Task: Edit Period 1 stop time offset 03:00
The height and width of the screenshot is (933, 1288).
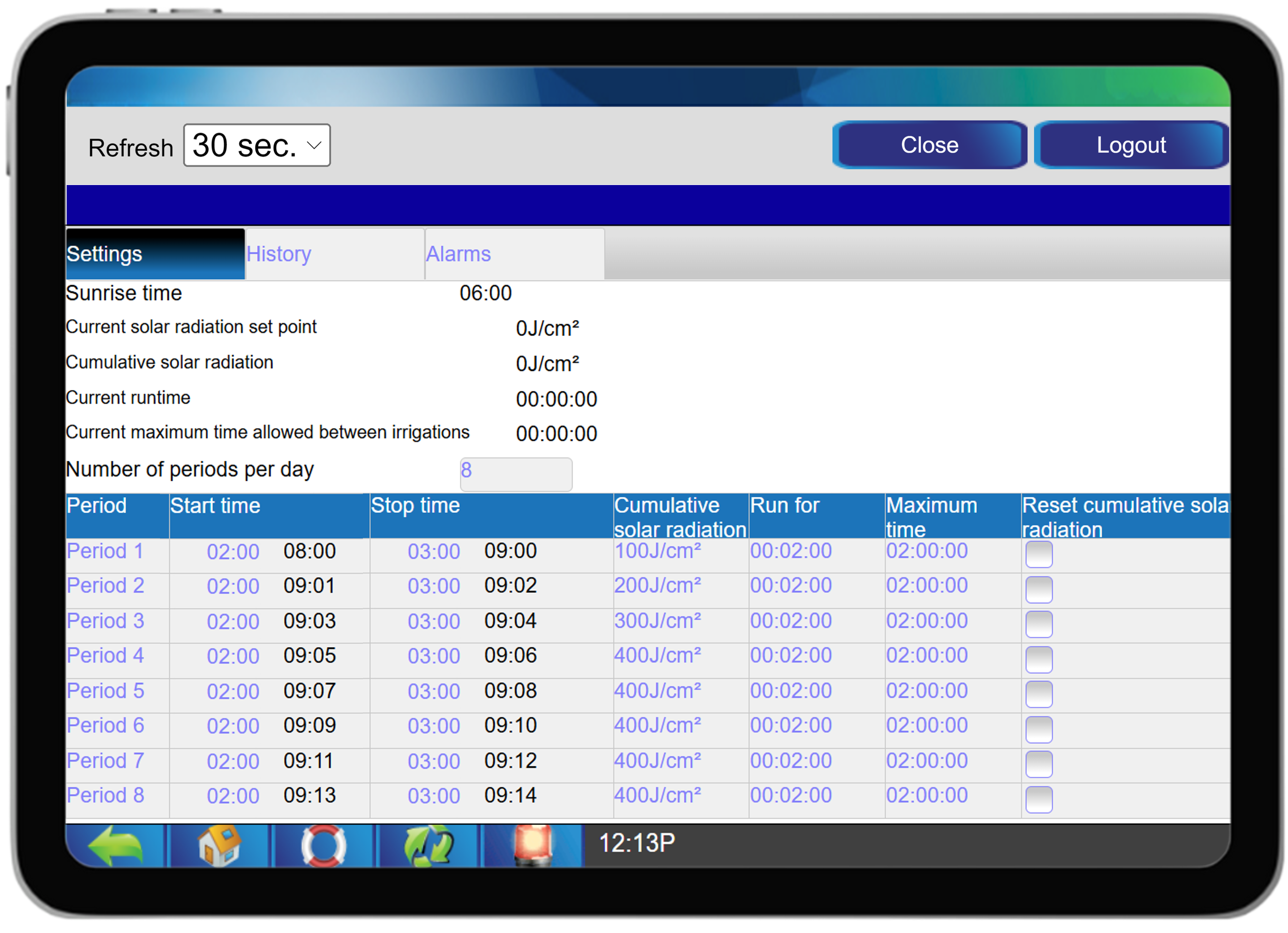Action: click(x=434, y=551)
